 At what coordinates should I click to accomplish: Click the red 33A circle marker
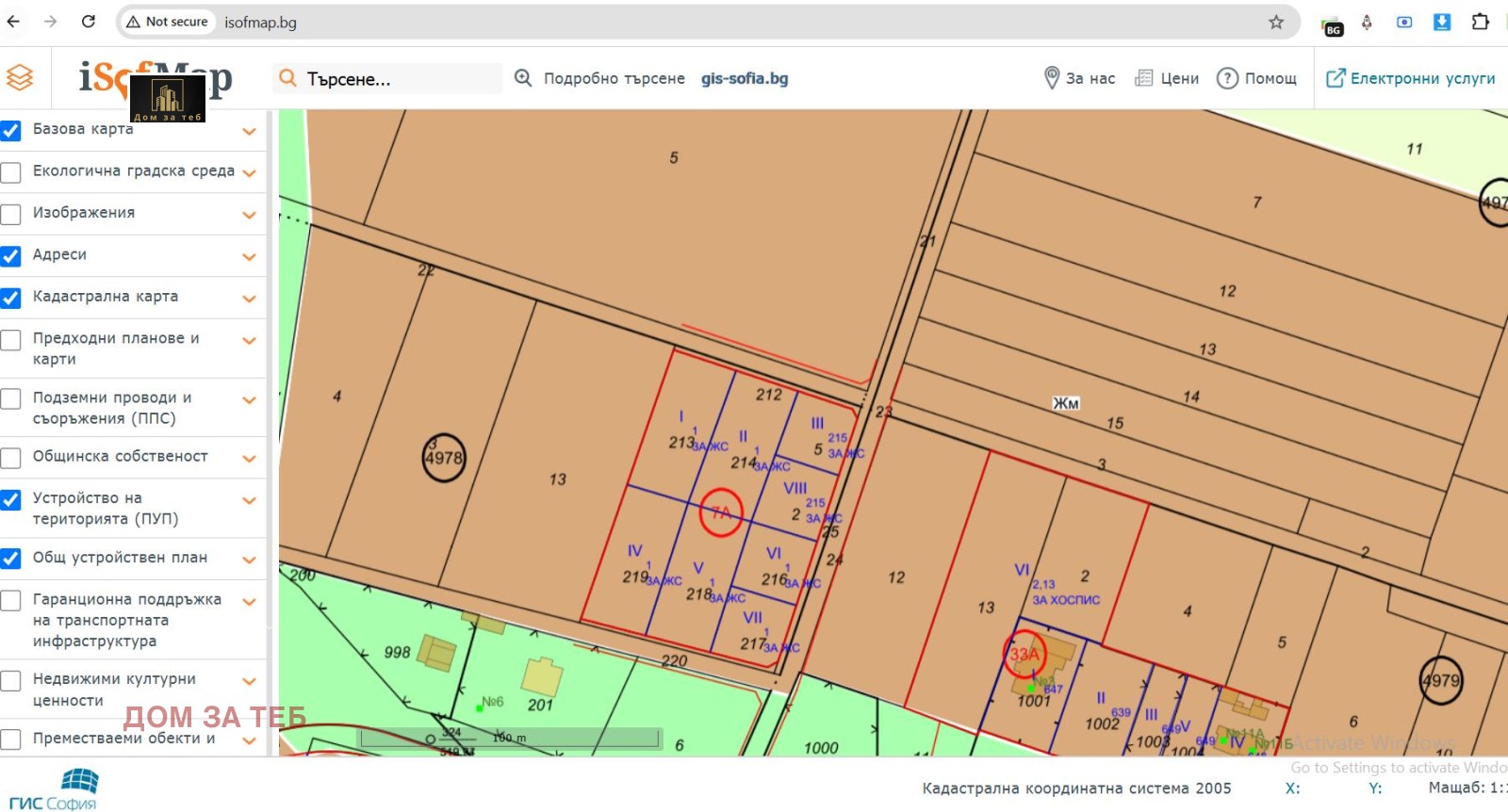tap(1024, 654)
